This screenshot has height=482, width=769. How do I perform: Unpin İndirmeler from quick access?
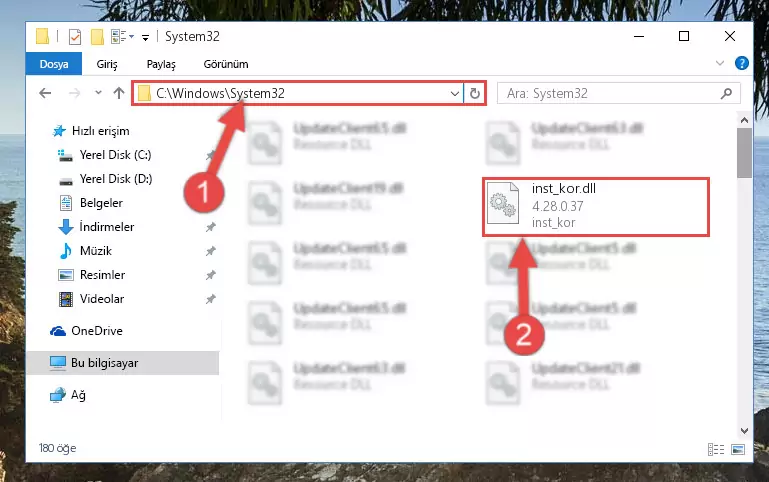[x=210, y=227]
